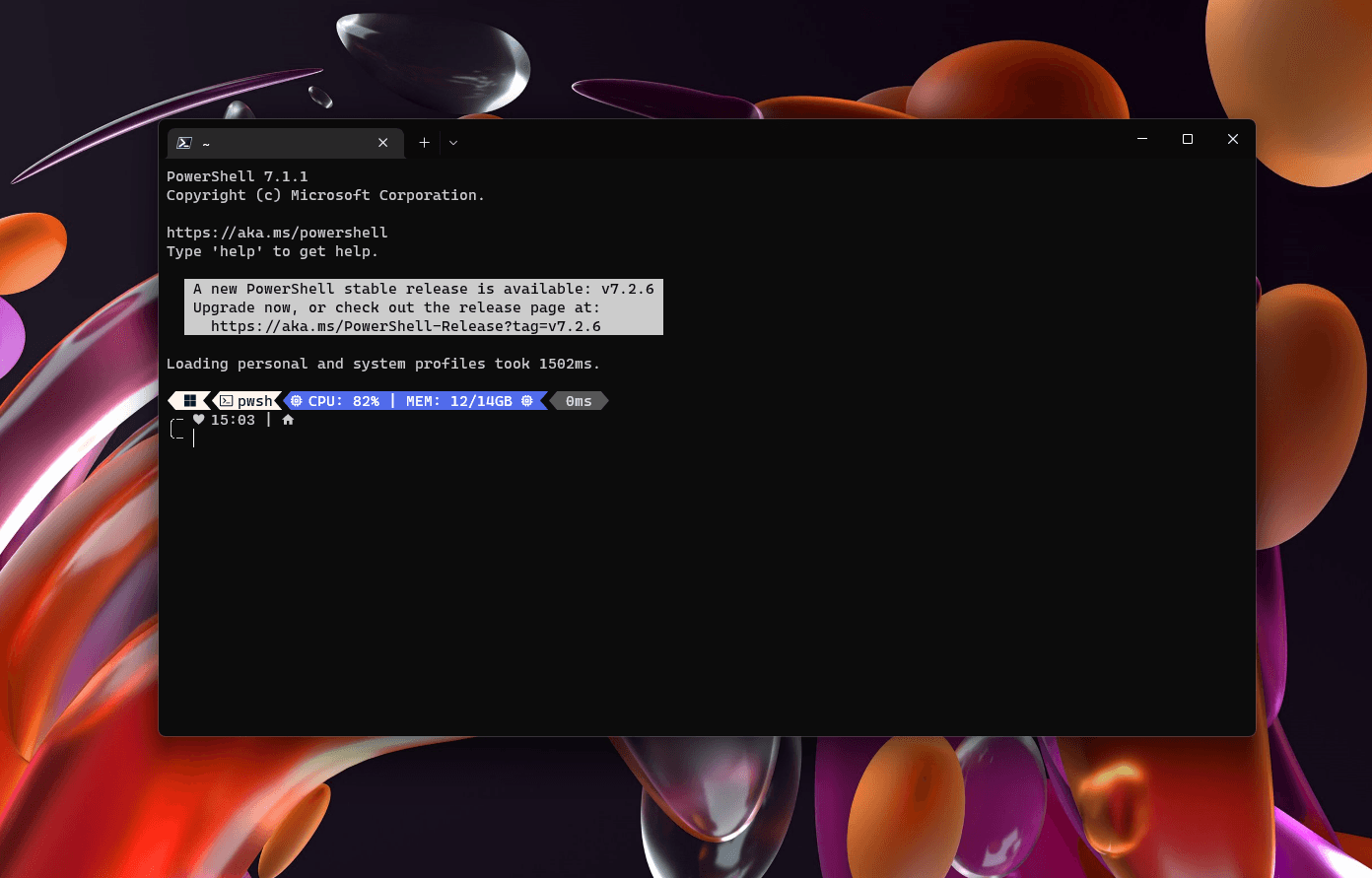Click the Windows logo prompt segment
This screenshot has width=1372, height=878.
click(x=190, y=401)
